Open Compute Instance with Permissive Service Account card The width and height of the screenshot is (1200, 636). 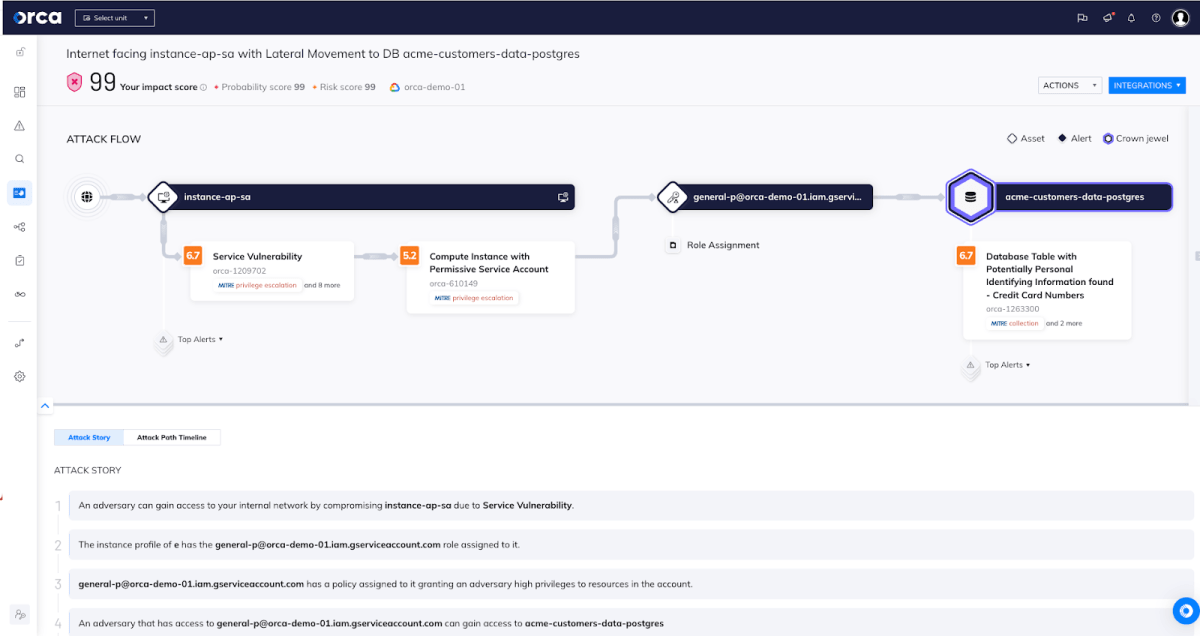490,277
